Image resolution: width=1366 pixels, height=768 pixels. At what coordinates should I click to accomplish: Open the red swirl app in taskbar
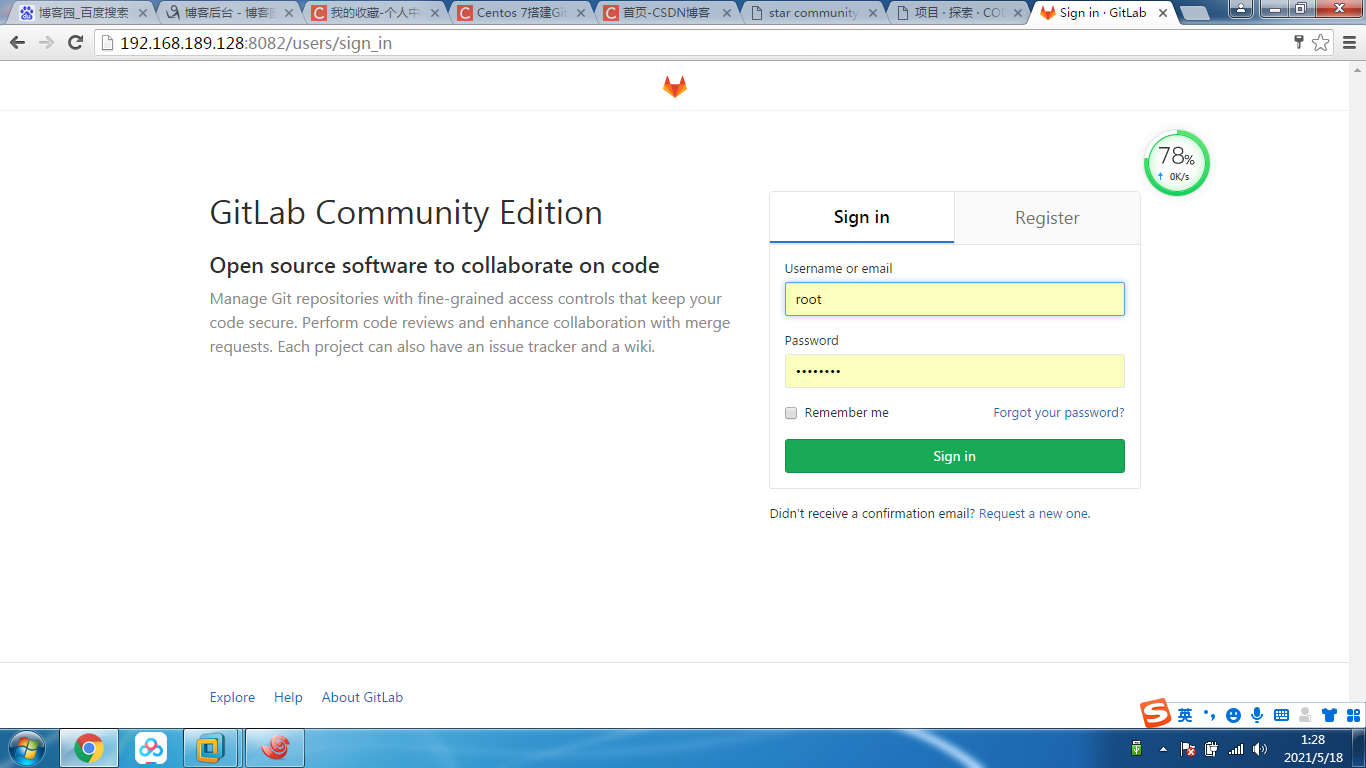[275, 748]
